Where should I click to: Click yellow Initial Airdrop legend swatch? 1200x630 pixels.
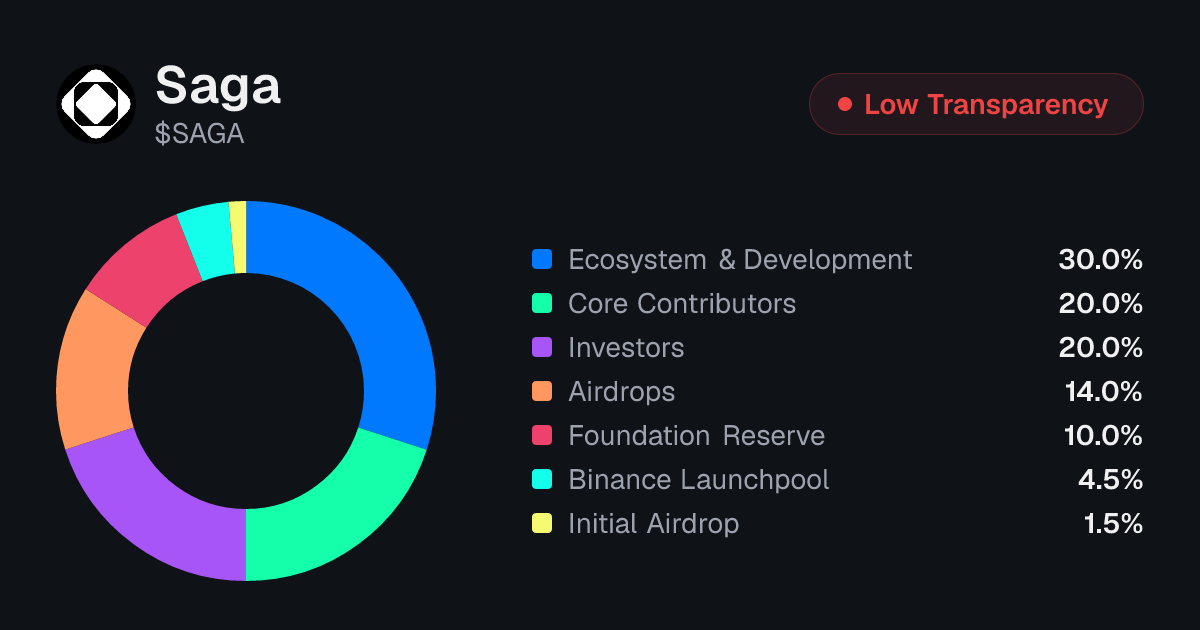click(x=542, y=524)
